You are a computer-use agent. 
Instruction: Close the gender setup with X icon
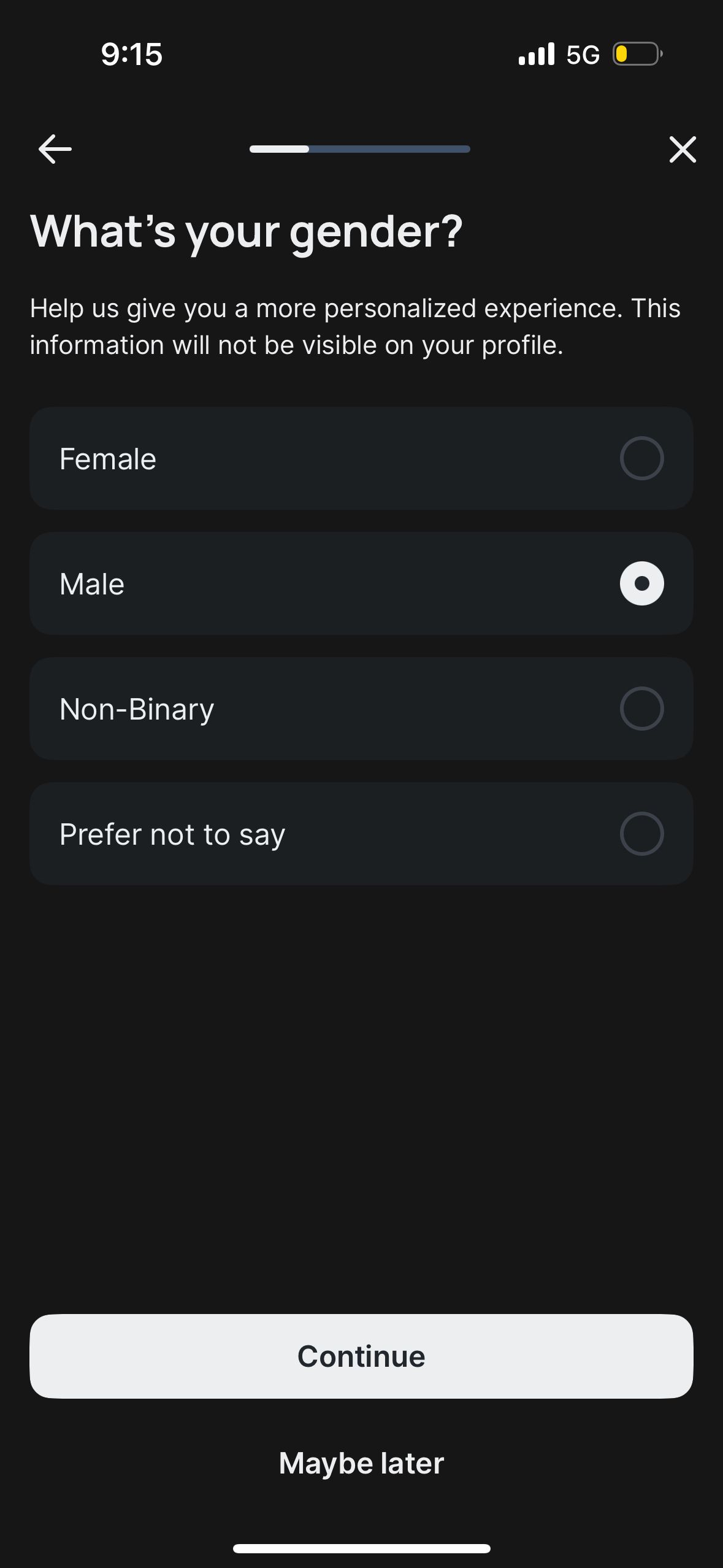click(683, 149)
